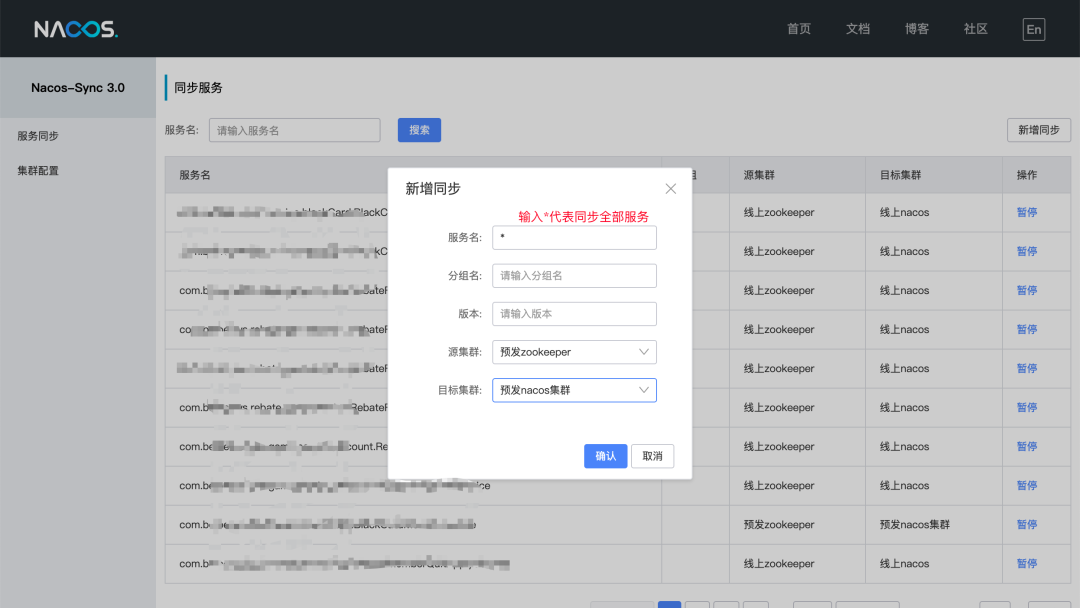Cancel the dialog with 取消
Viewport: 1080px width, 608px height.
pyautogui.click(x=651, y=455)
